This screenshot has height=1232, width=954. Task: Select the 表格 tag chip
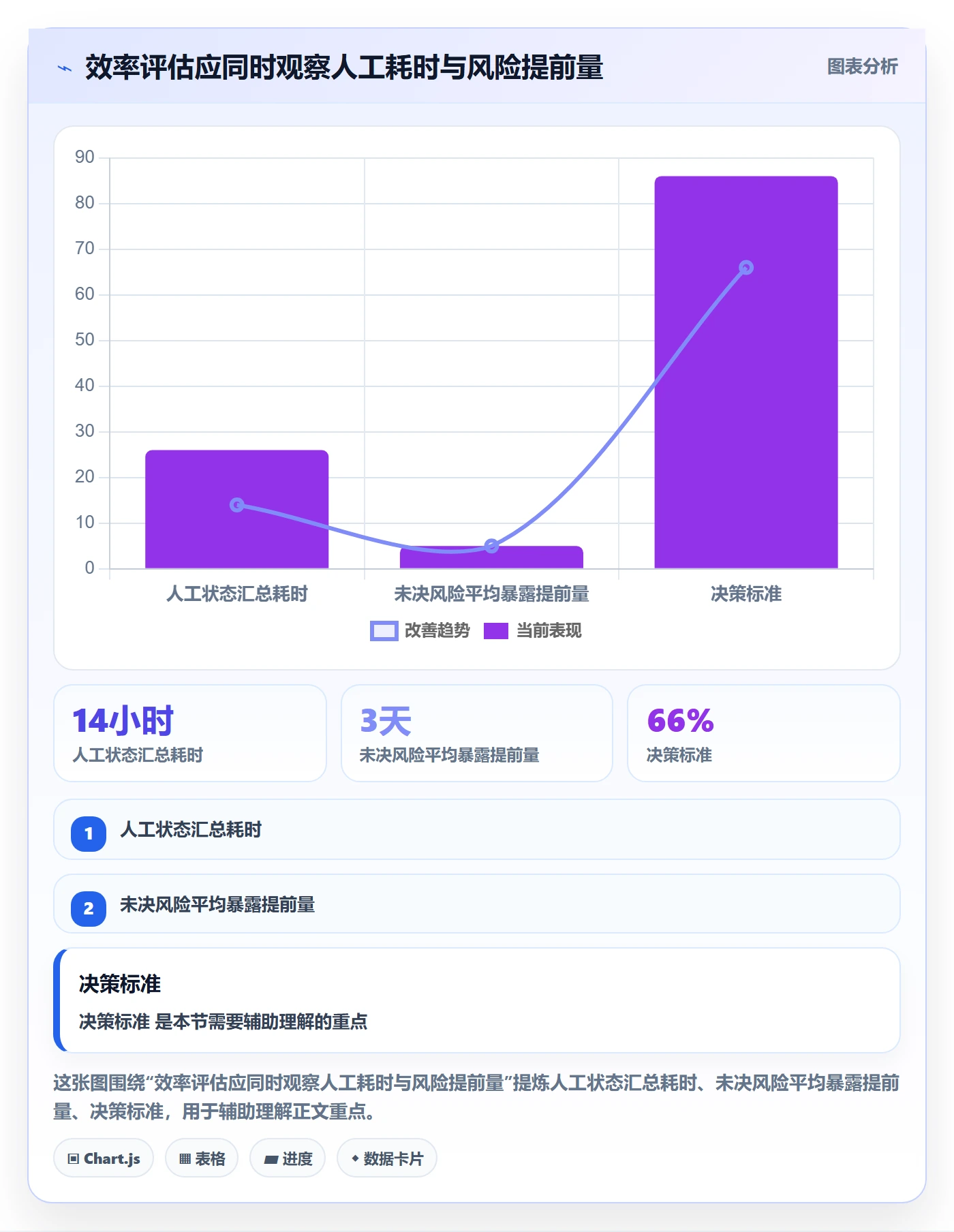pyautogui.click(x=202, y=1158)
